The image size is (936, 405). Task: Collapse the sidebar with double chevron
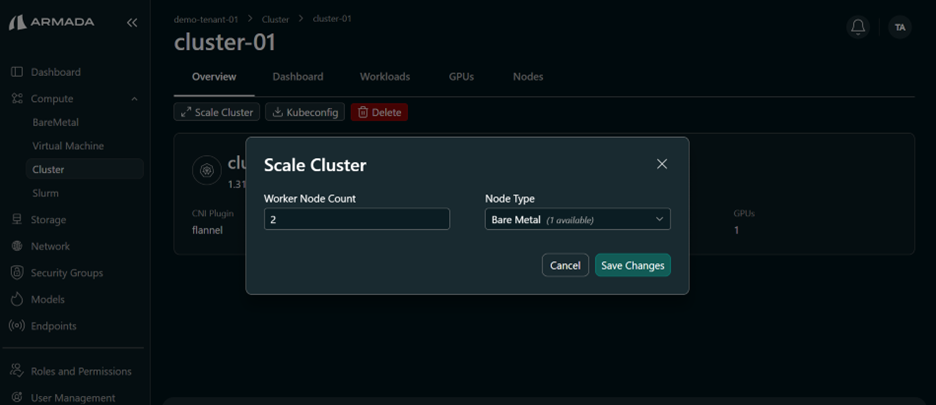[132, 23]
